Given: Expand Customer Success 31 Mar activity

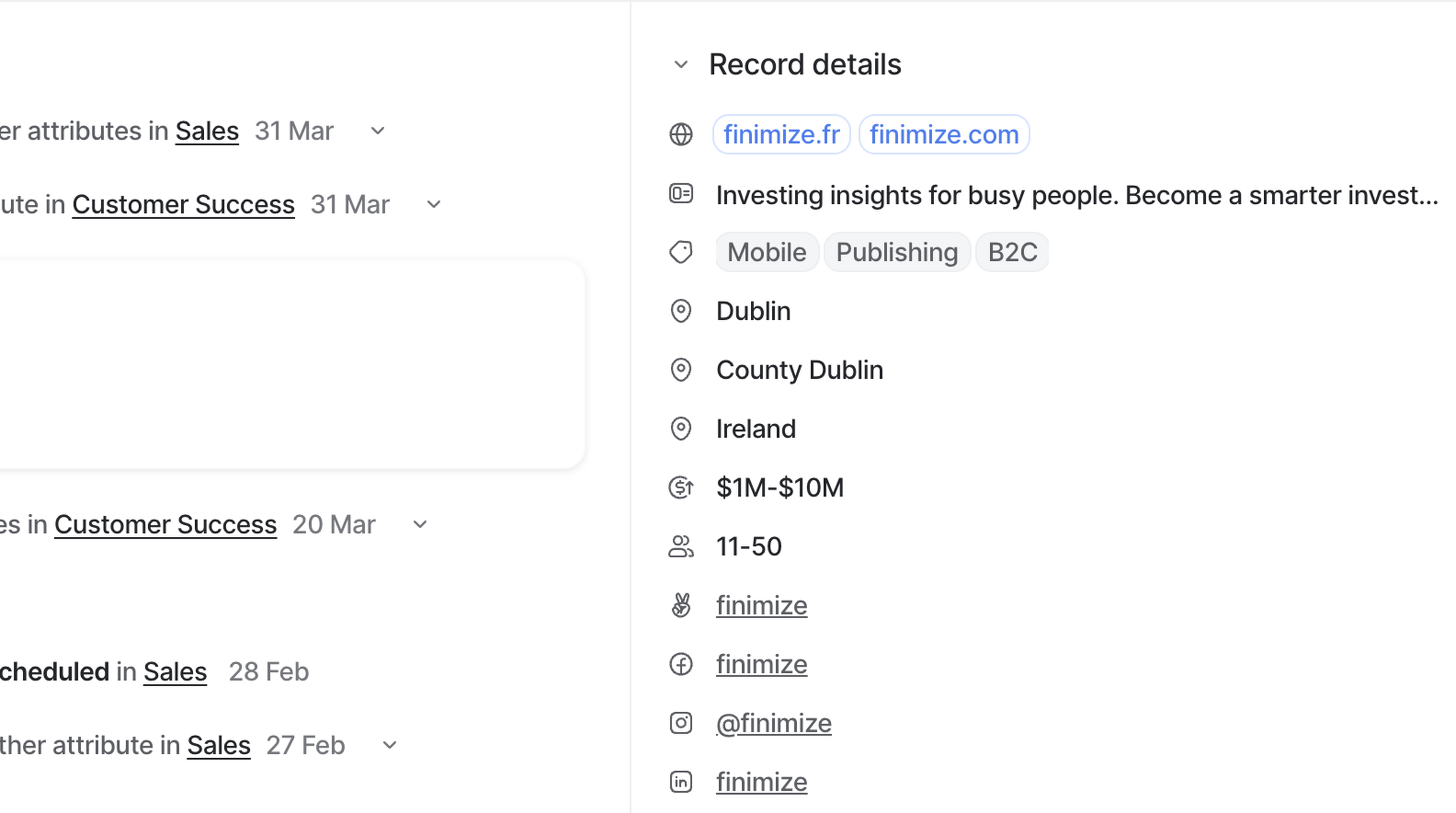Looking at the screenshot, I should (x=433, y=204).
